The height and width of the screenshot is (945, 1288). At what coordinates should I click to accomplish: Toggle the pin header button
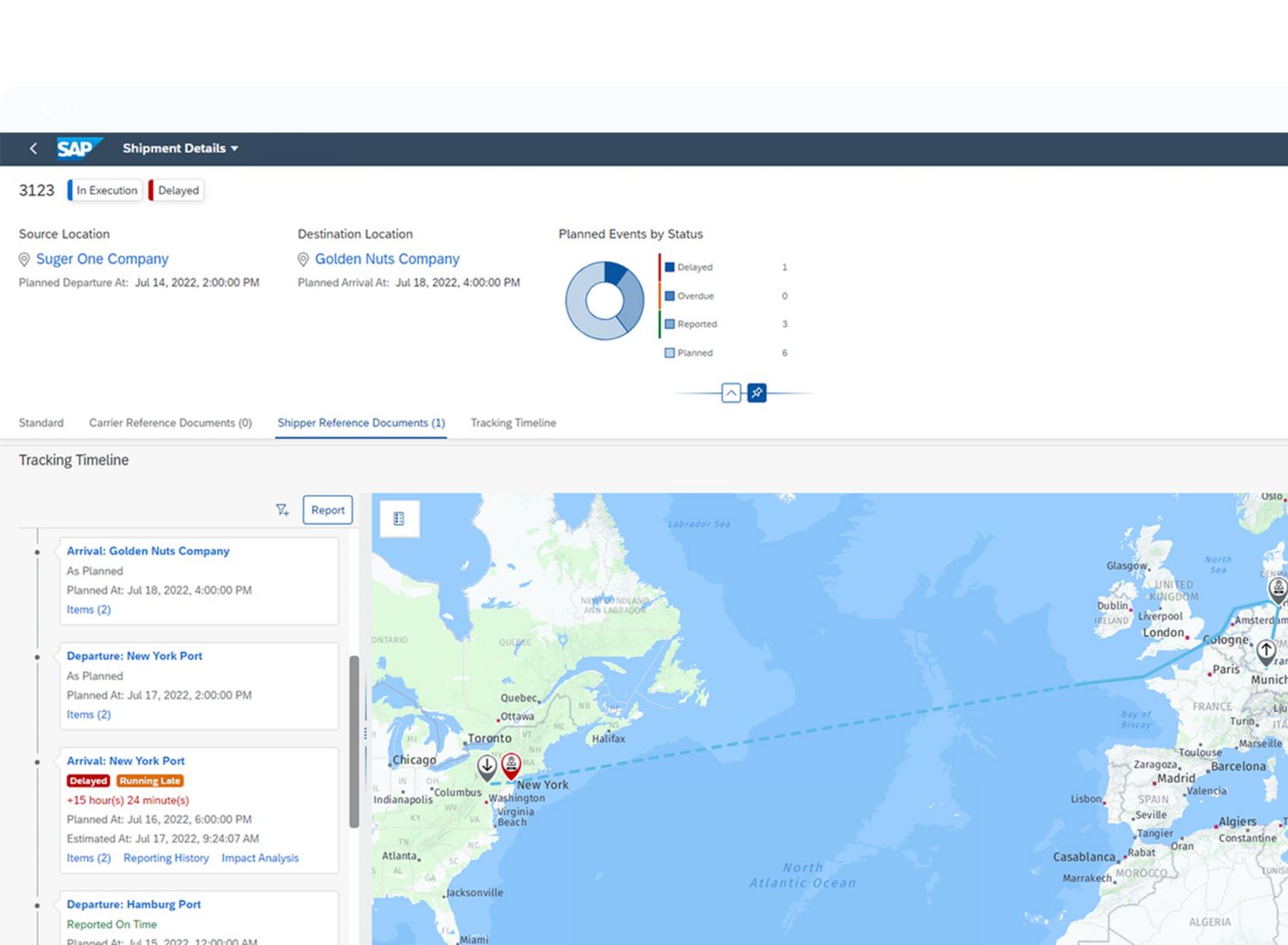(756, 393)
